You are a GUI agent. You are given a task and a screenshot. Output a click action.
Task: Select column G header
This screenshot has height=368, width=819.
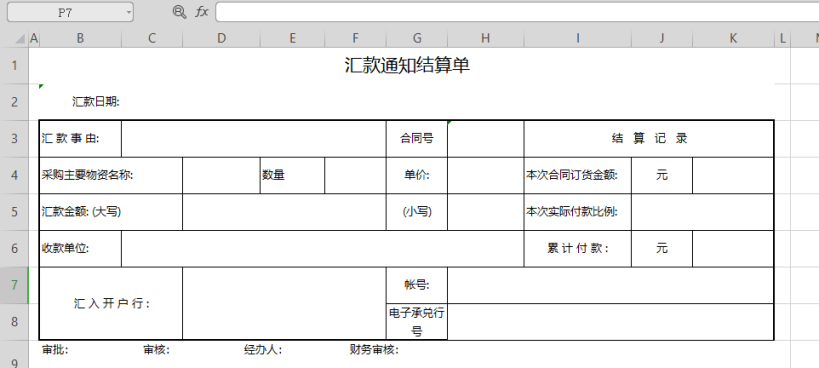tap(417, 38)
